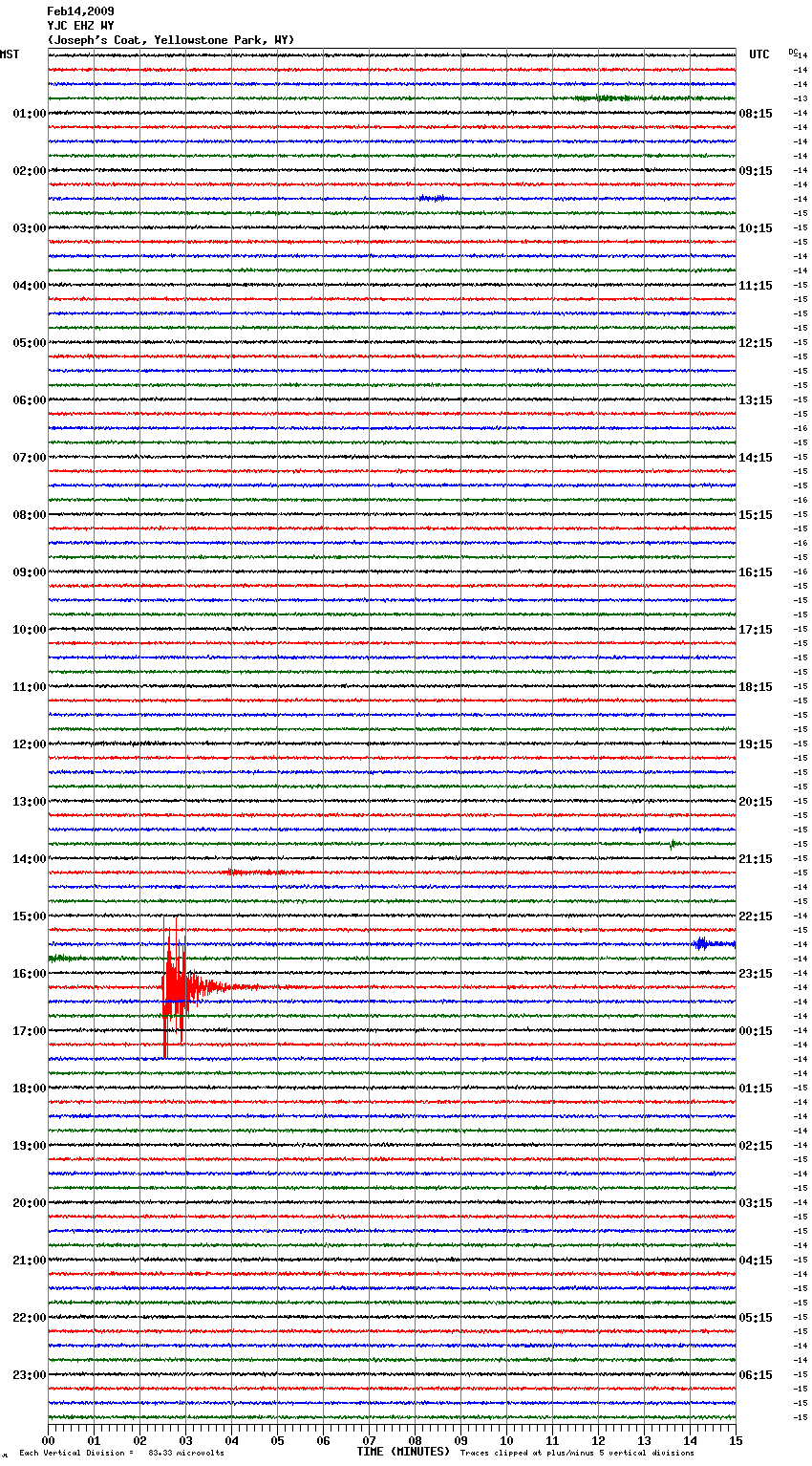Click the 22:15 UTC time label
The width and height of the screenshot is (812, 1466).
(756, 916)
